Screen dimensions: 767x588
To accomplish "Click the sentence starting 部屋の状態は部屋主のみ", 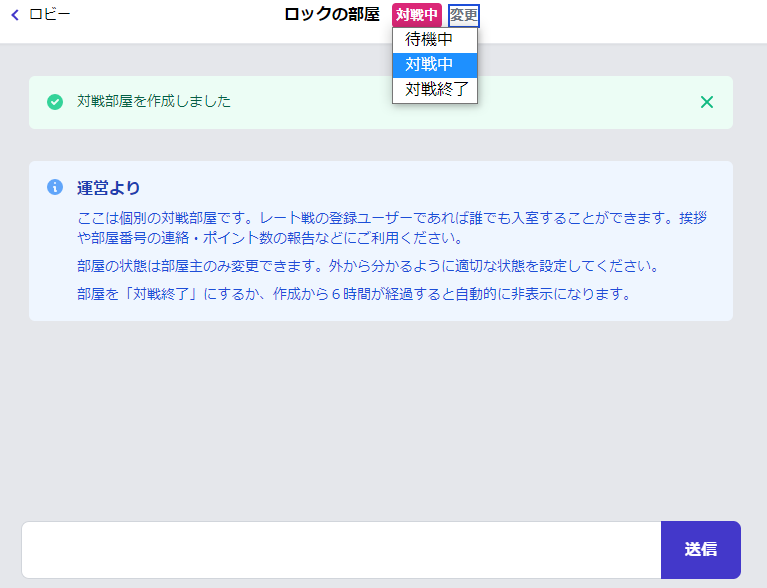I will click(x=368, y=266).
